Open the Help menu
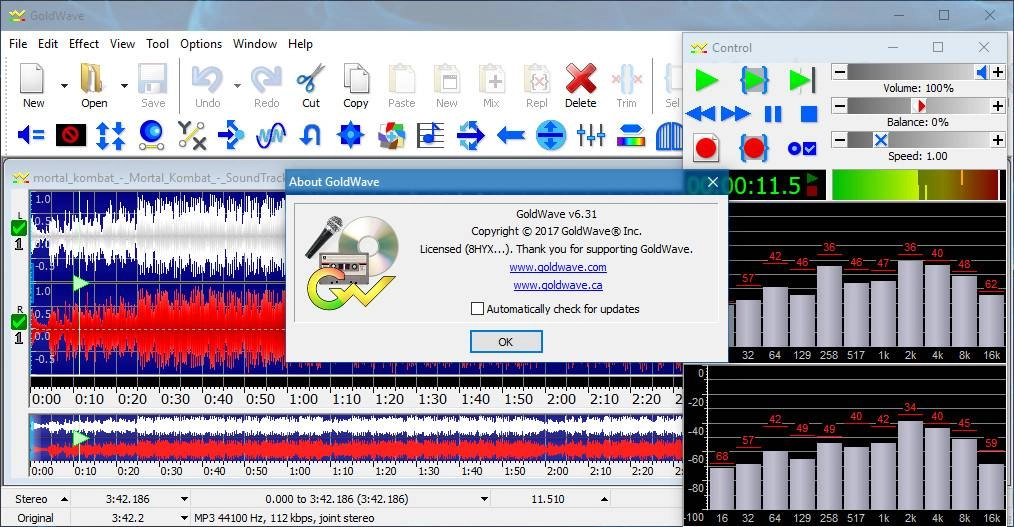This screenshot has height=527, width=1014. (x=300, y=44)
